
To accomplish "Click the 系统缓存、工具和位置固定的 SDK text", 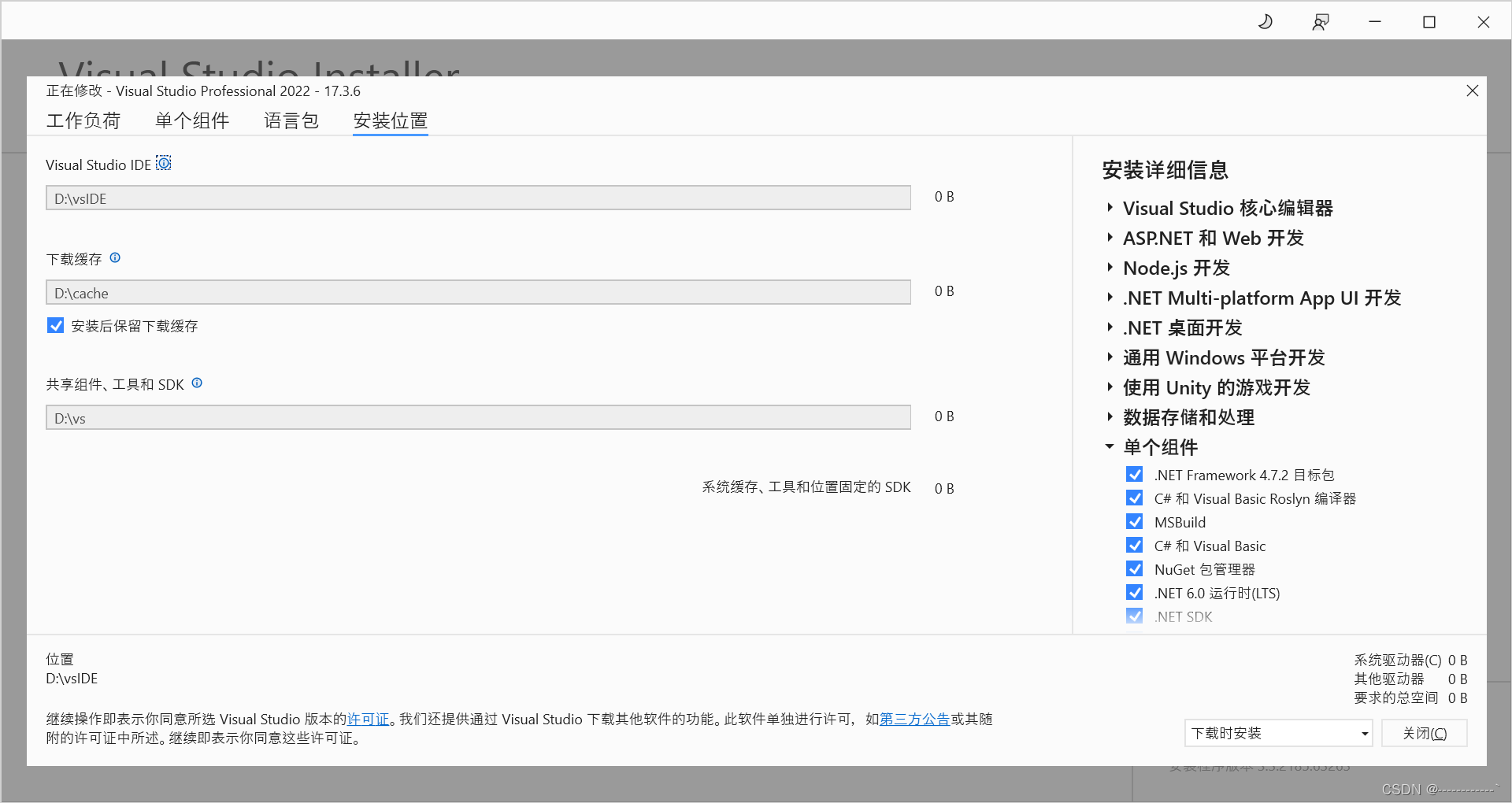I will [806, 487].
